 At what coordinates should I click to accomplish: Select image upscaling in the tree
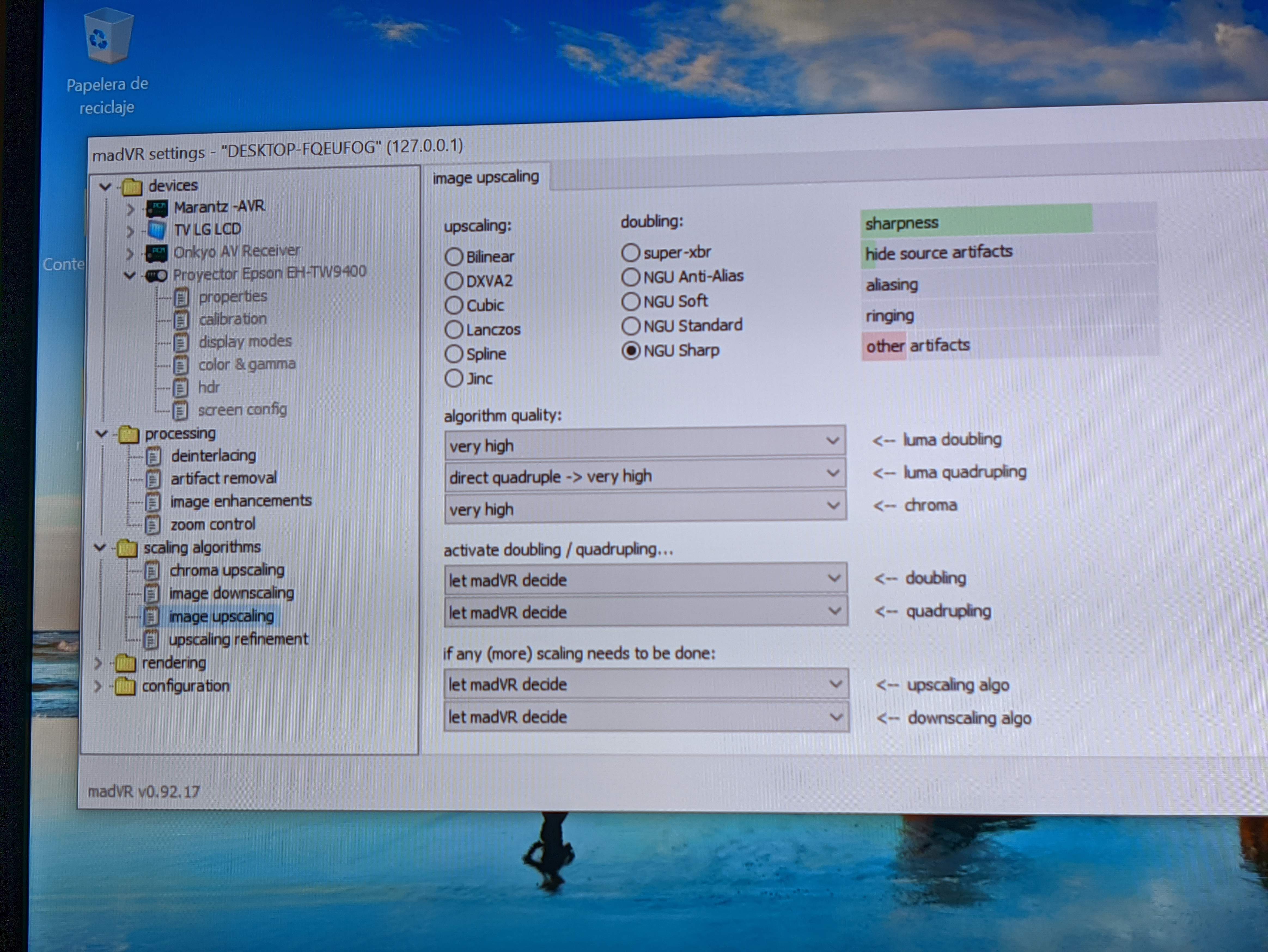pyautogui.click(x=221, y=617)
